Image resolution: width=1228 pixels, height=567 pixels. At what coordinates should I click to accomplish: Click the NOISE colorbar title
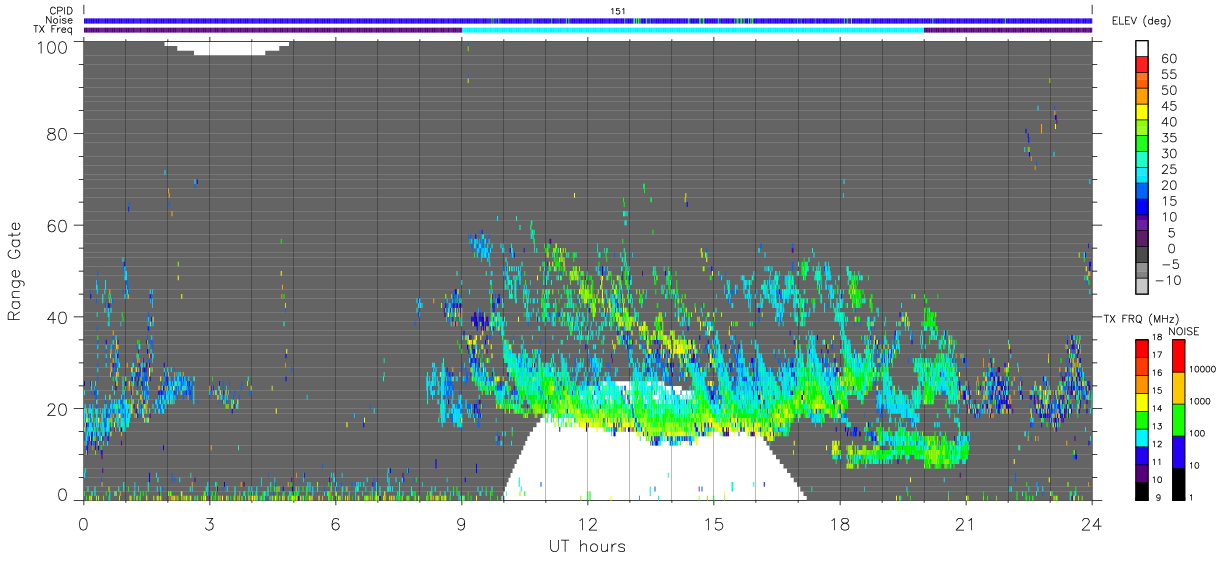click(1184, 331)
